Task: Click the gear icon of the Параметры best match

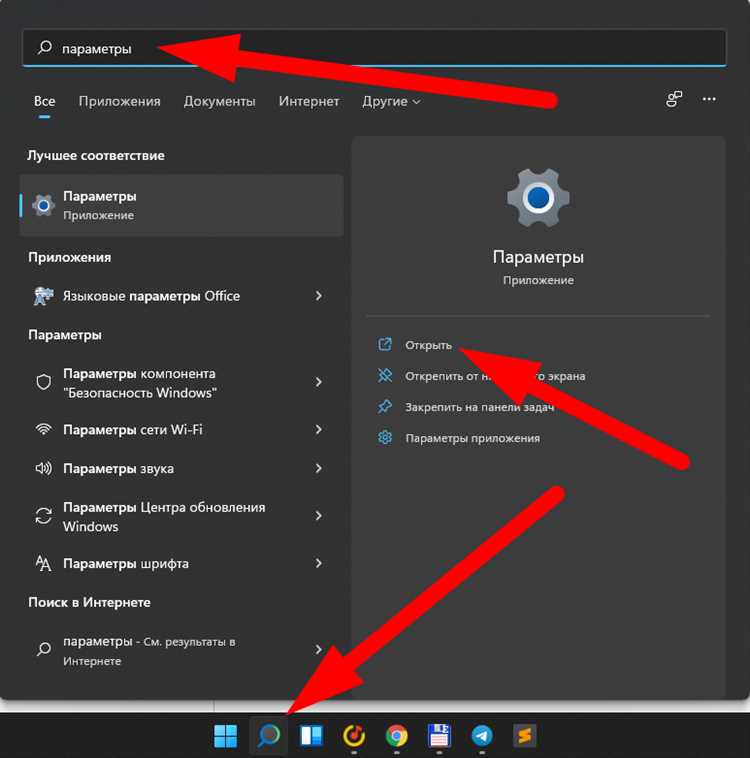Action: [44, 205]
